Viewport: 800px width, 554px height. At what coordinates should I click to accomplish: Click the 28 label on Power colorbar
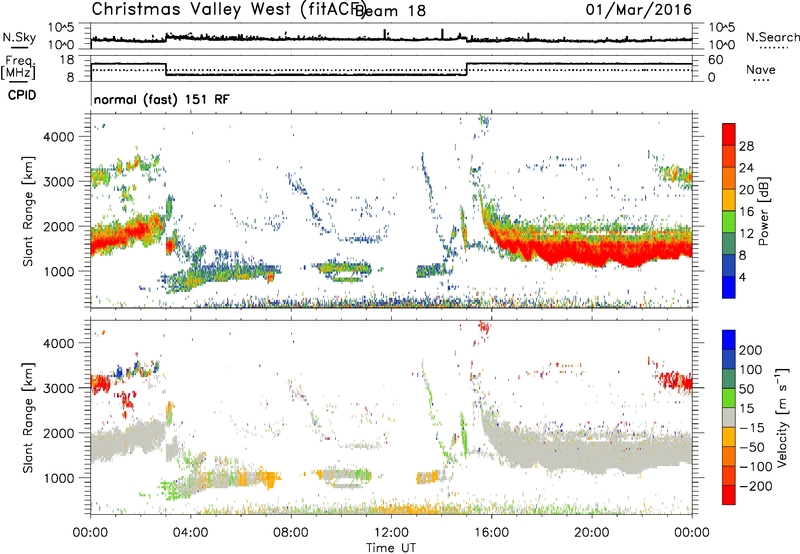click(746, 146)
